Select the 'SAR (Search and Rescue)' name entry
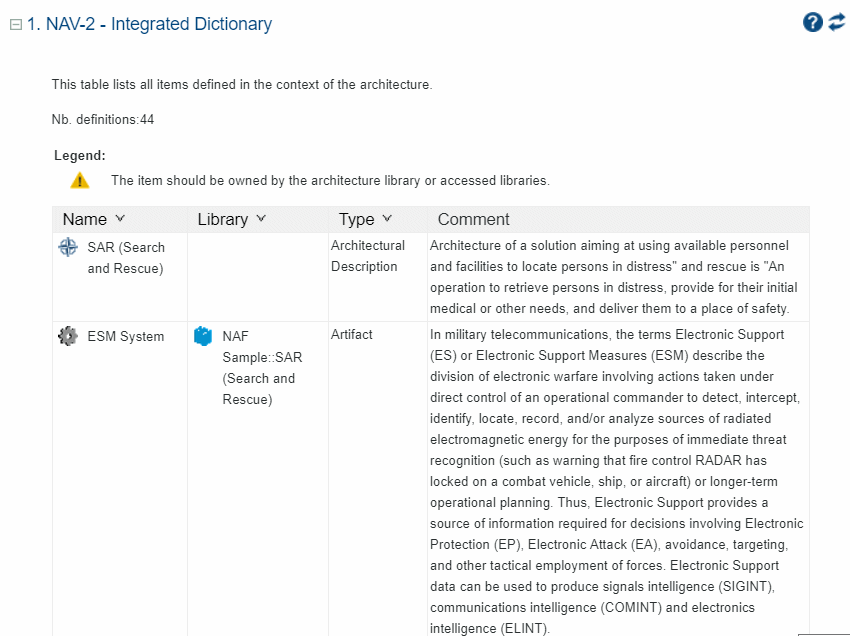The height and width of the screenshot is (636, 850). [x=126, y=257]
